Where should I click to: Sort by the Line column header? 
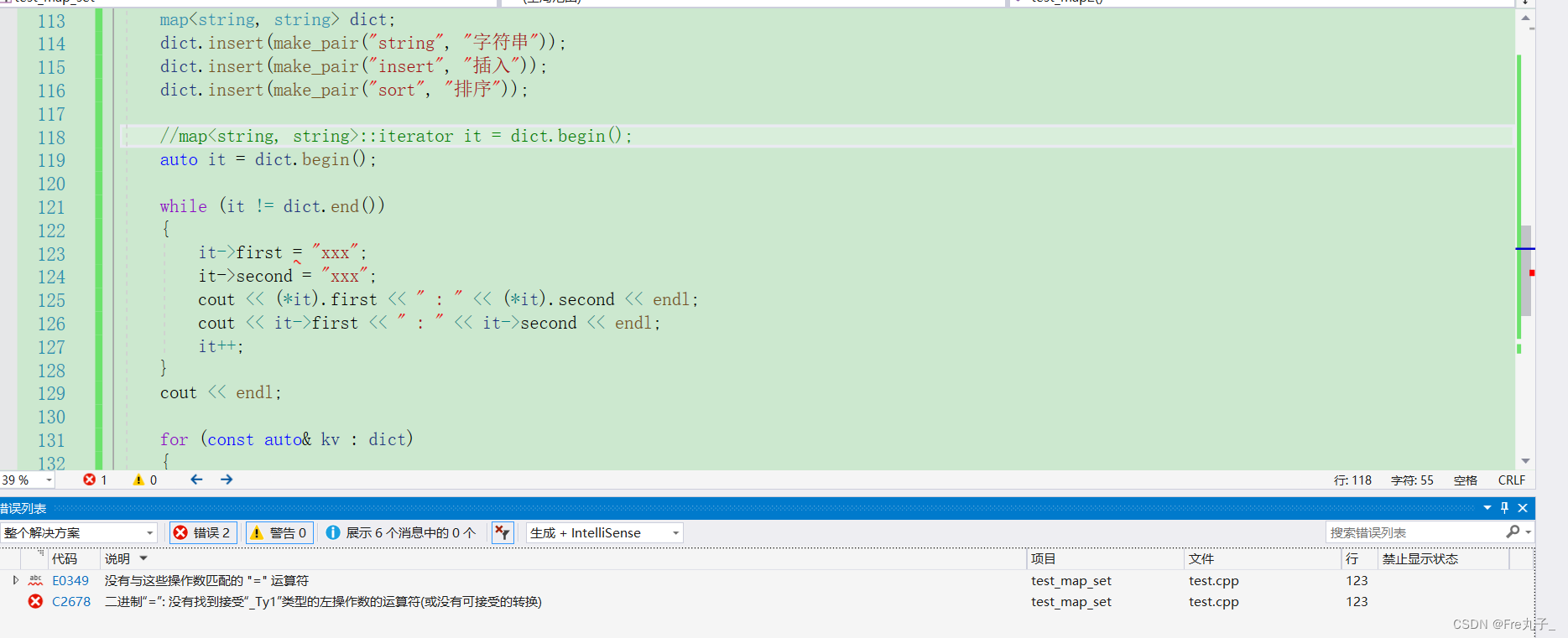pos(1352,558)
